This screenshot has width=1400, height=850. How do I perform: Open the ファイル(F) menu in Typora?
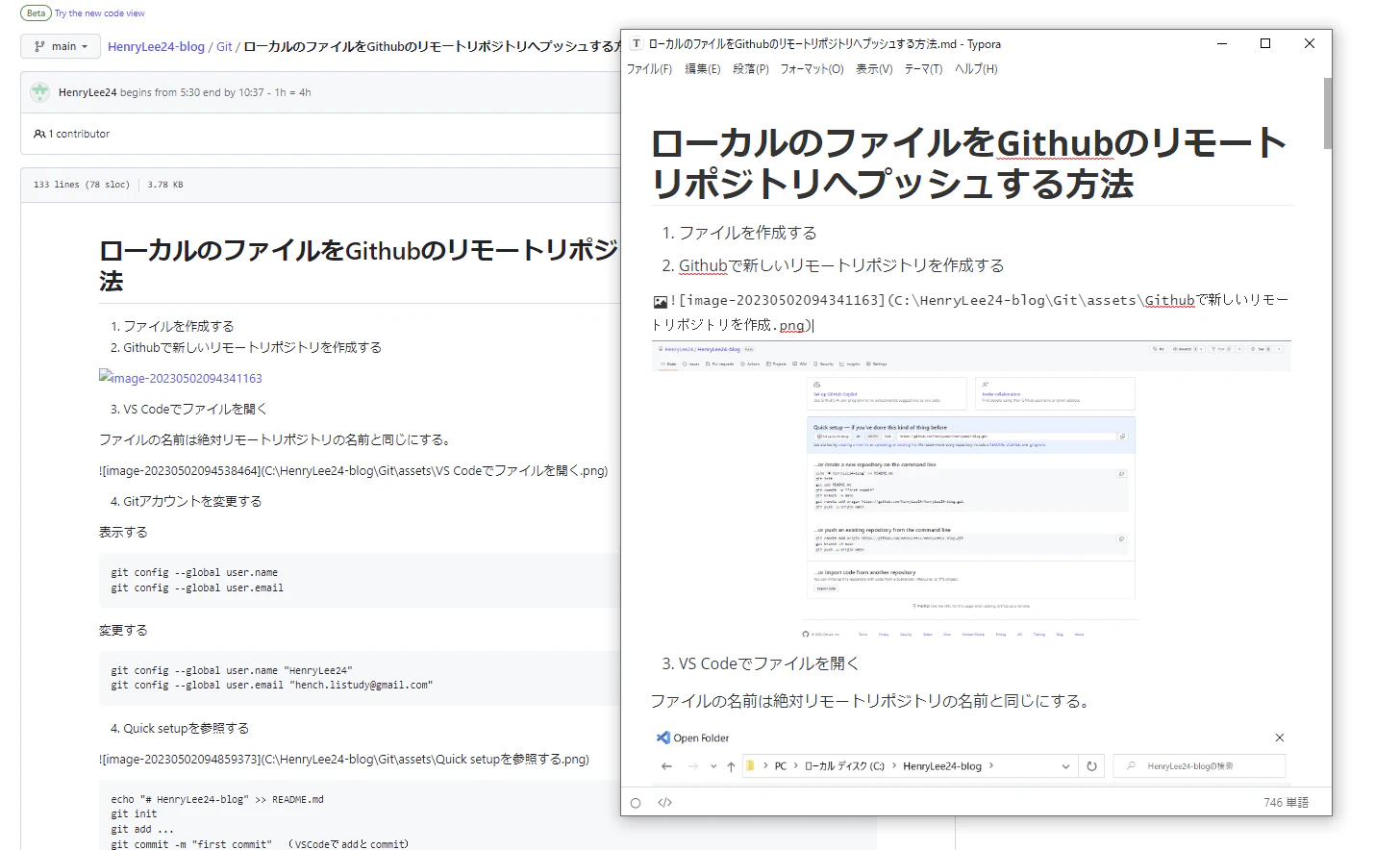649,68
